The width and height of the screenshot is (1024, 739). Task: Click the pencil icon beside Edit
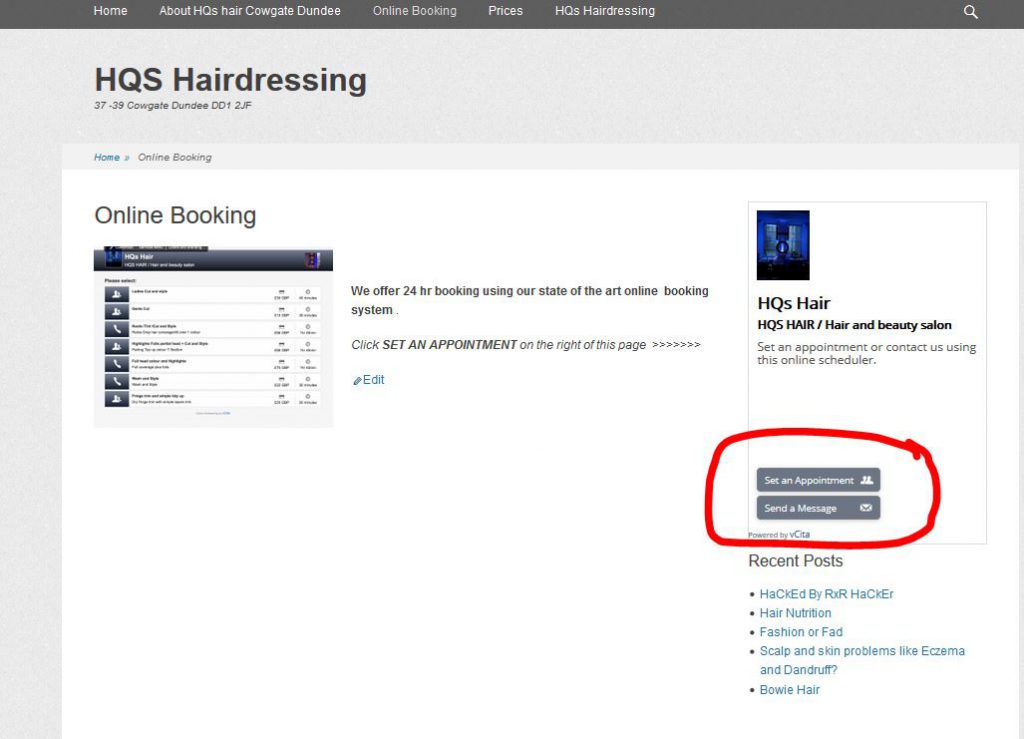(357, 381)
